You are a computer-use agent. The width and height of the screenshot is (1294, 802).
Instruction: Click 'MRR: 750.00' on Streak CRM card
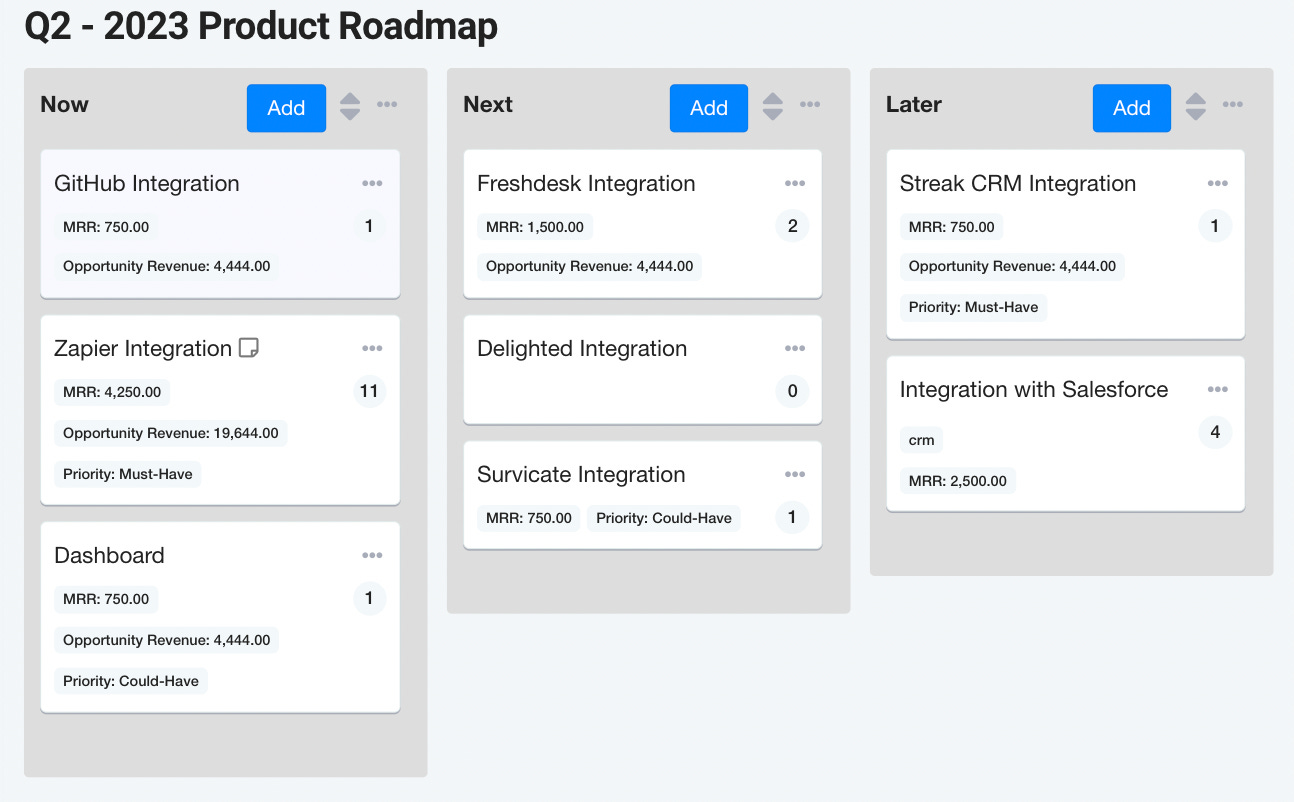tap(952, 227)
